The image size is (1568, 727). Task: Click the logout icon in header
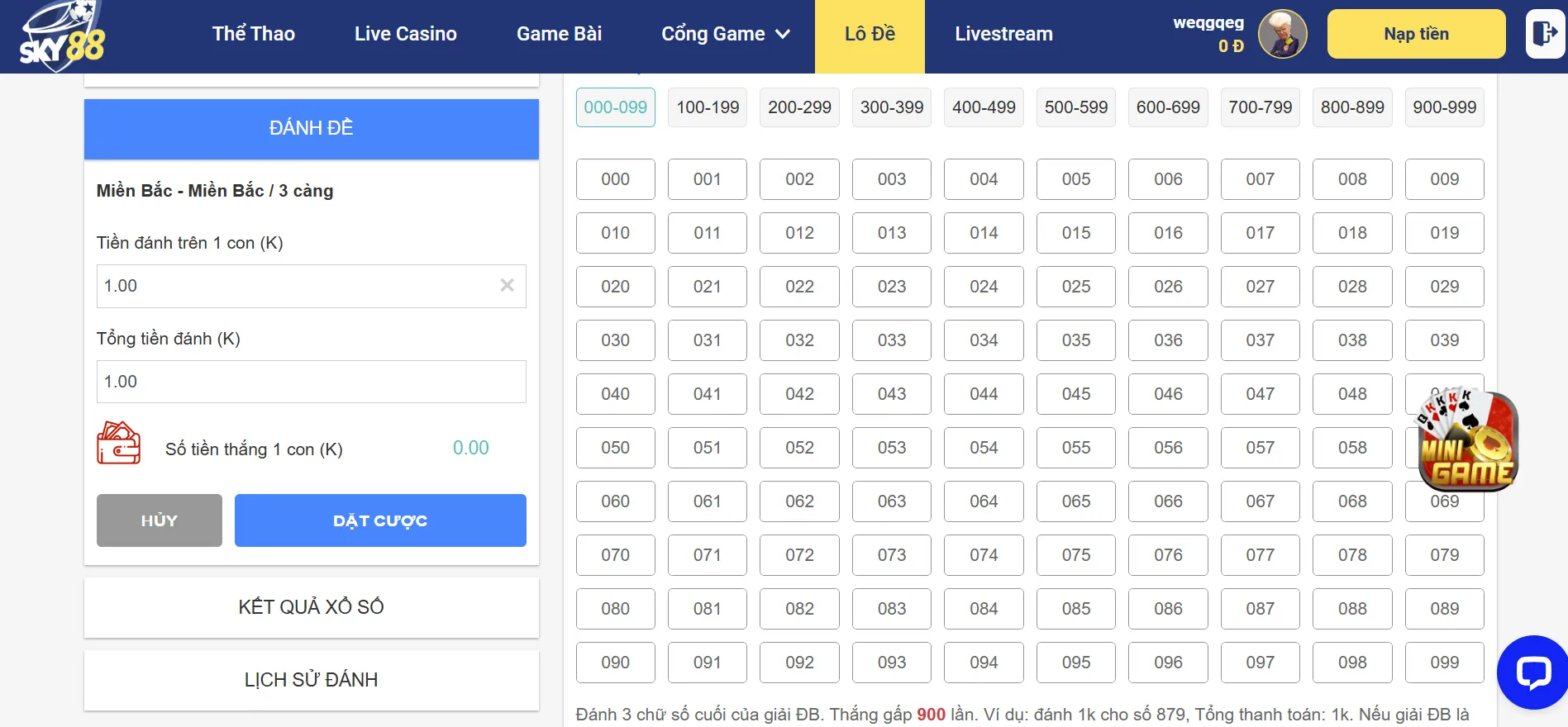[x=1544, y=34]
